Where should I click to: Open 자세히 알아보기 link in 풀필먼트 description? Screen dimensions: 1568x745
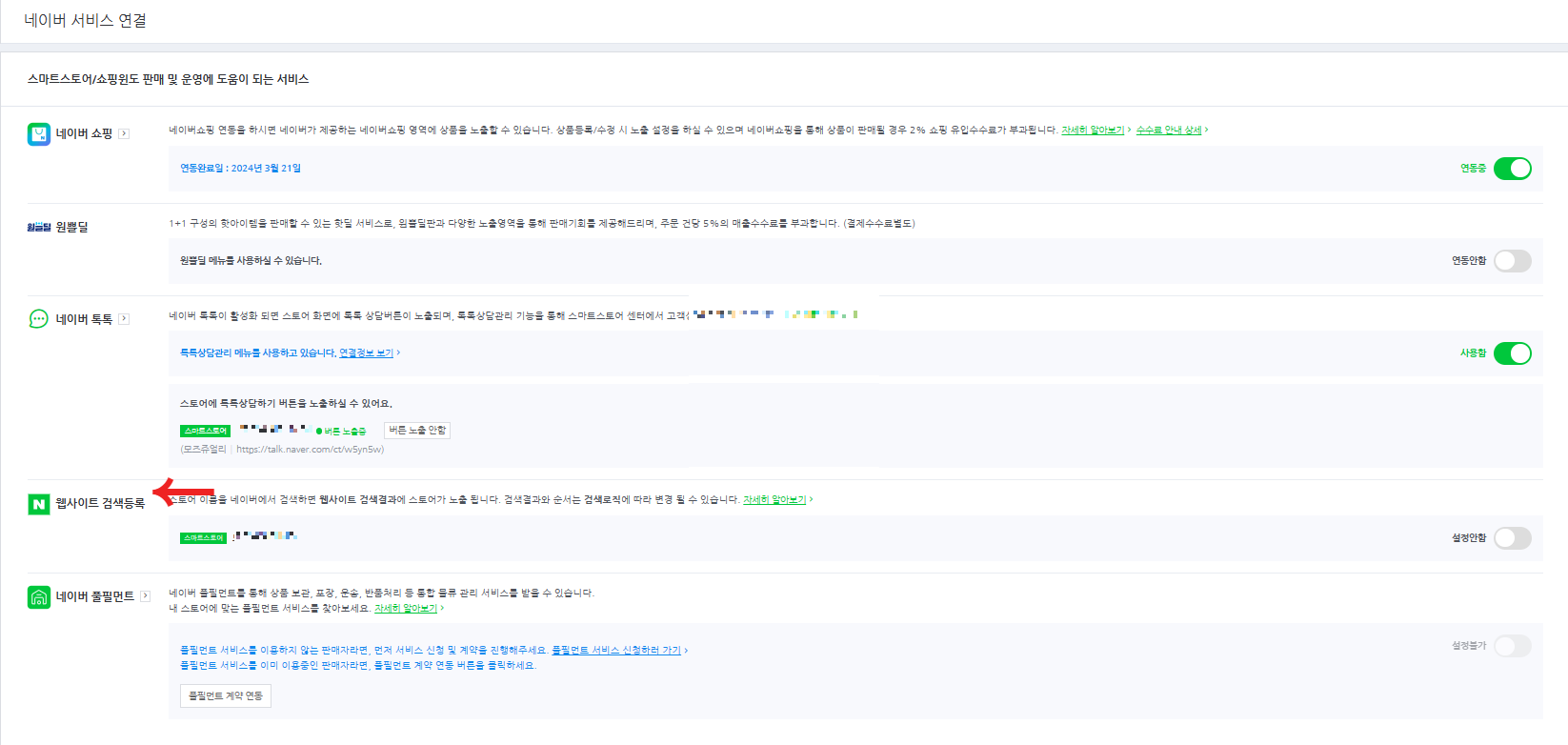pyautogui.click(x=406, y=608)
